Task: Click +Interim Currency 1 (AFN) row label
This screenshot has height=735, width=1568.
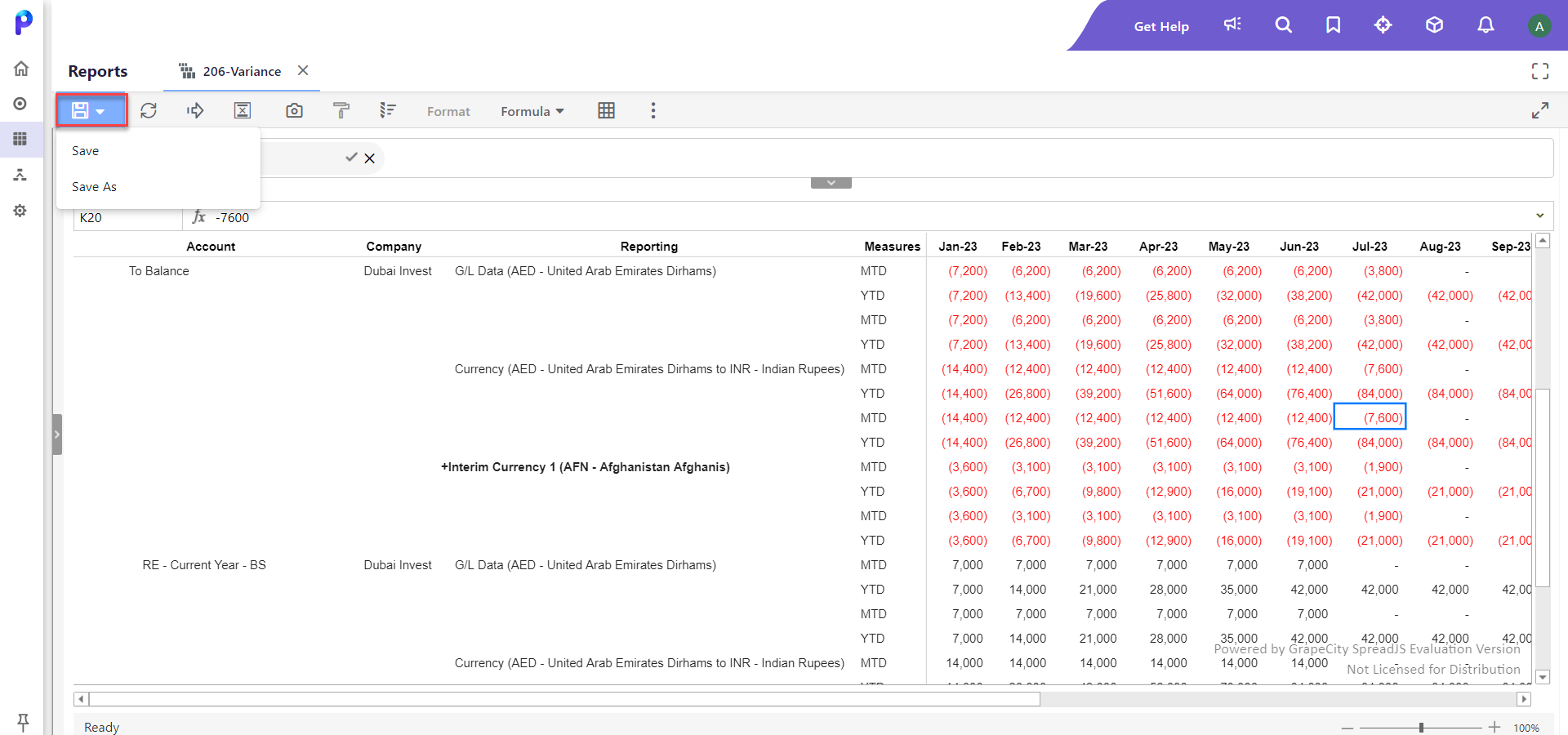Action: 586,467
